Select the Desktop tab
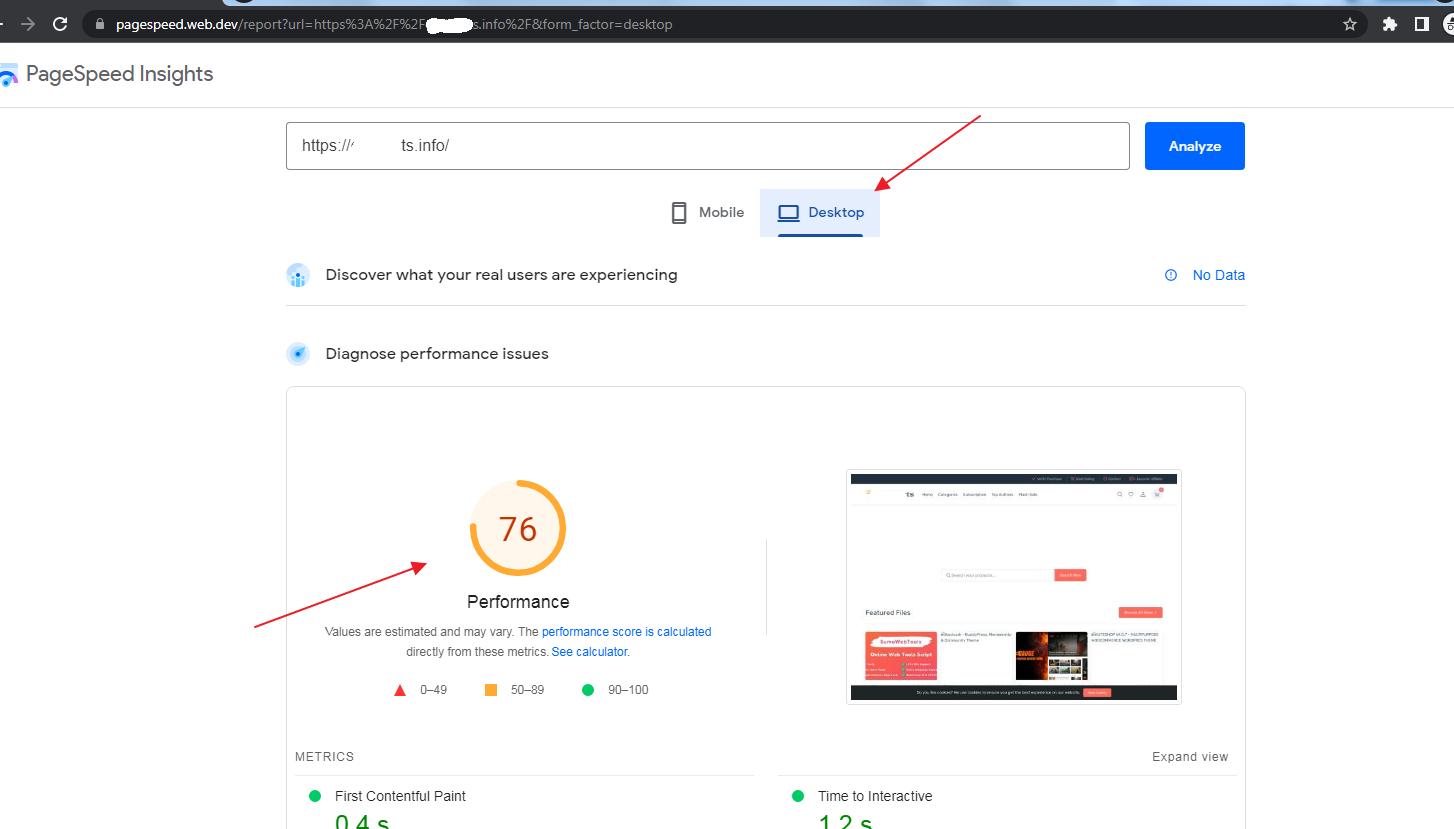This screenshot has height=829, width=1454. click(x=820, y=212)
